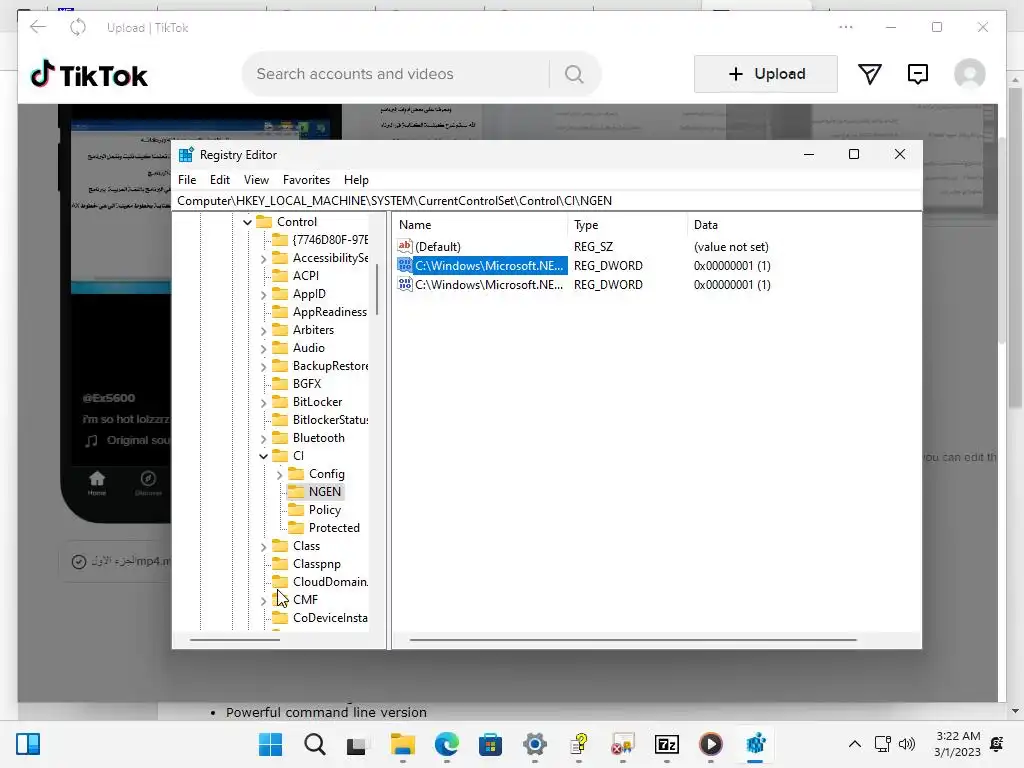Open the View menu
This screenshot has height=768, width=1024.
(x=256, y=180)
